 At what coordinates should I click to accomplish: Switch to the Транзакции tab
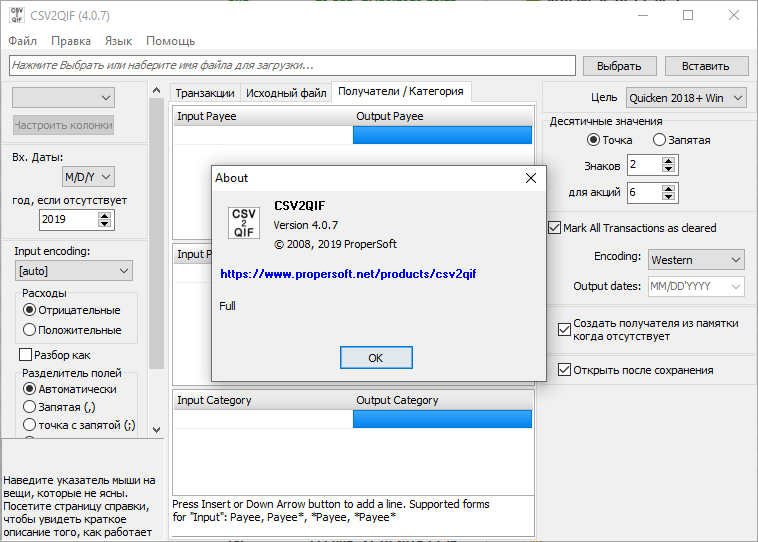click(x=204, y=93)
